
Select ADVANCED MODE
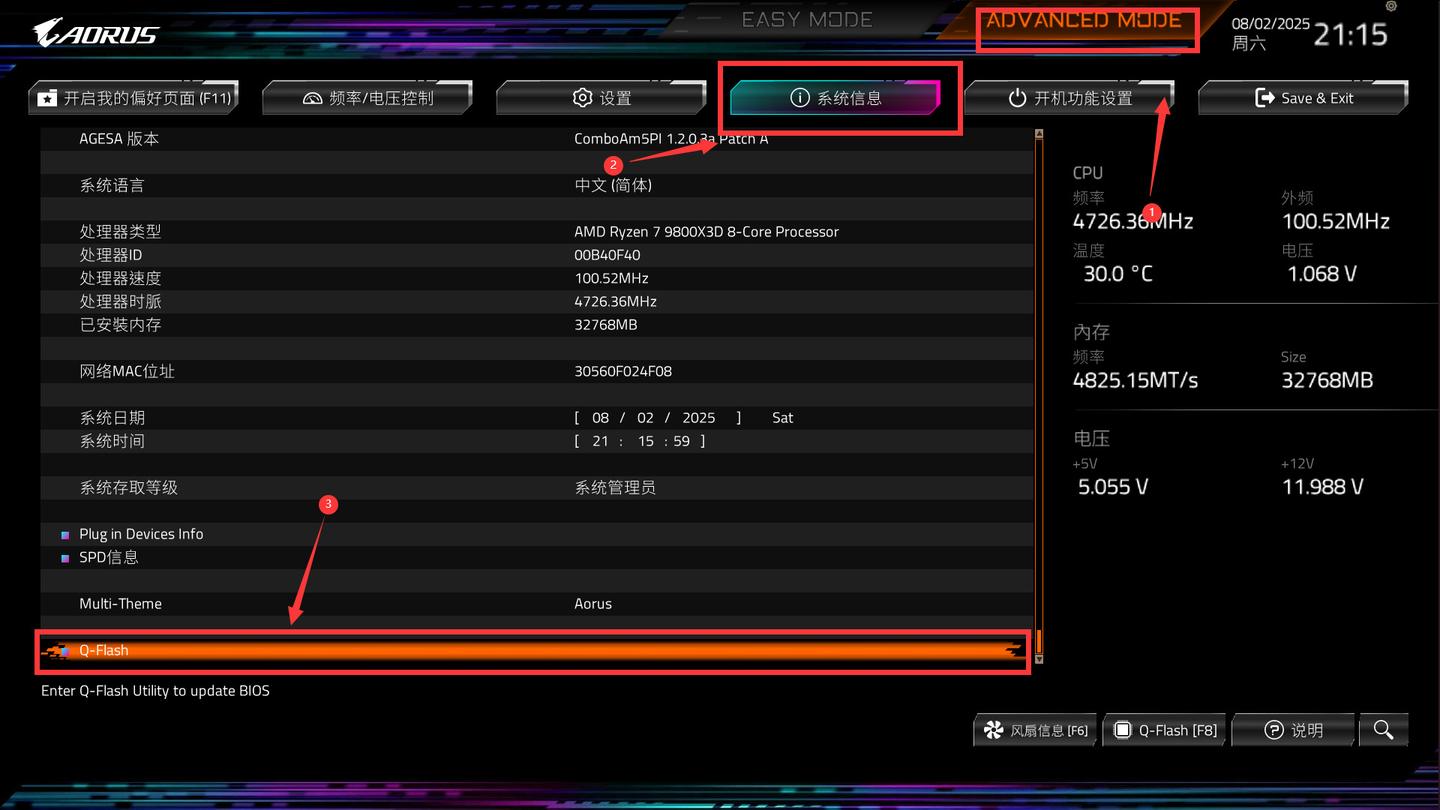tap(1084, 20)
